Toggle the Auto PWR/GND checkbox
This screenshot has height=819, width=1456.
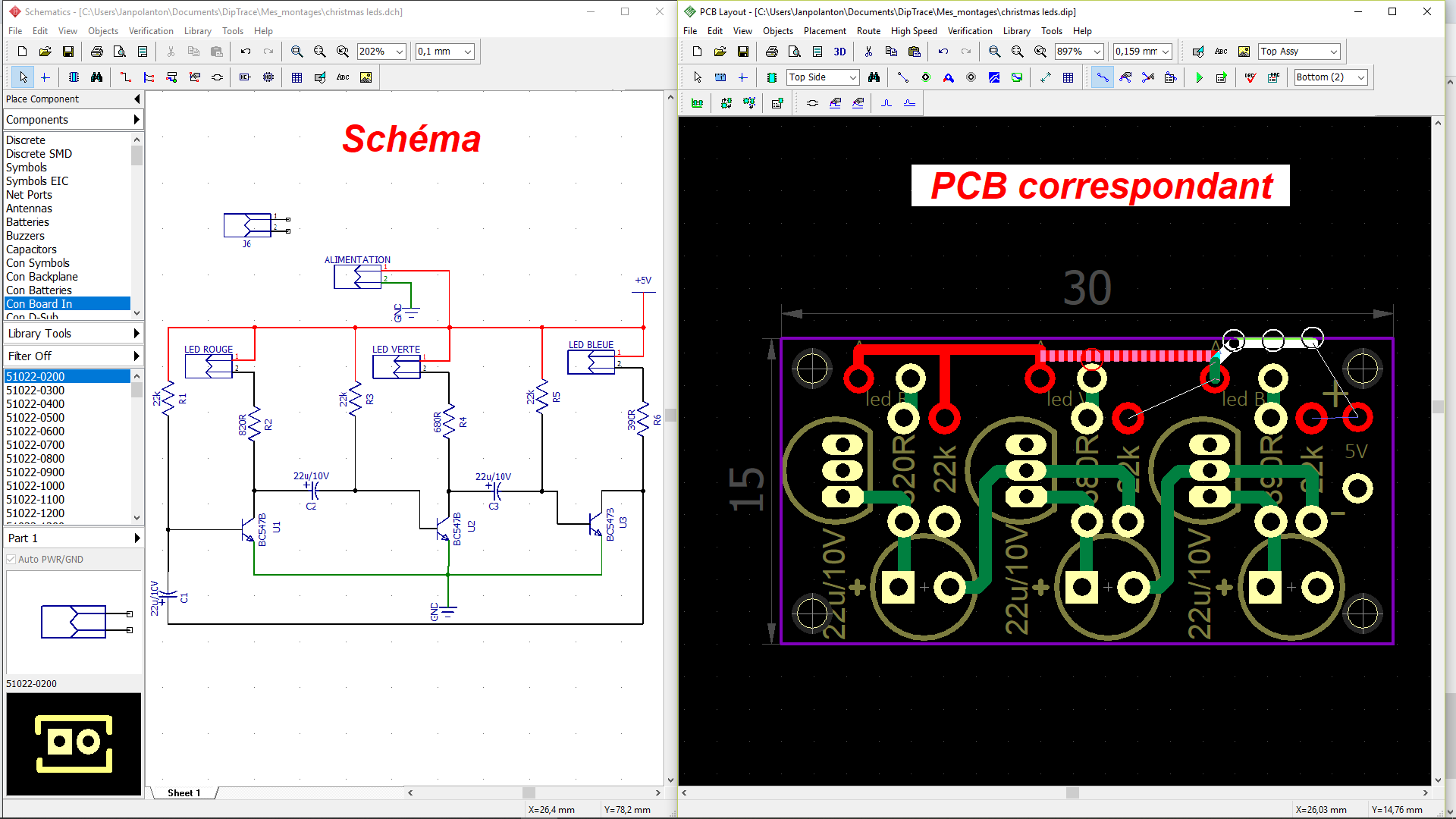tap(11, 560)
